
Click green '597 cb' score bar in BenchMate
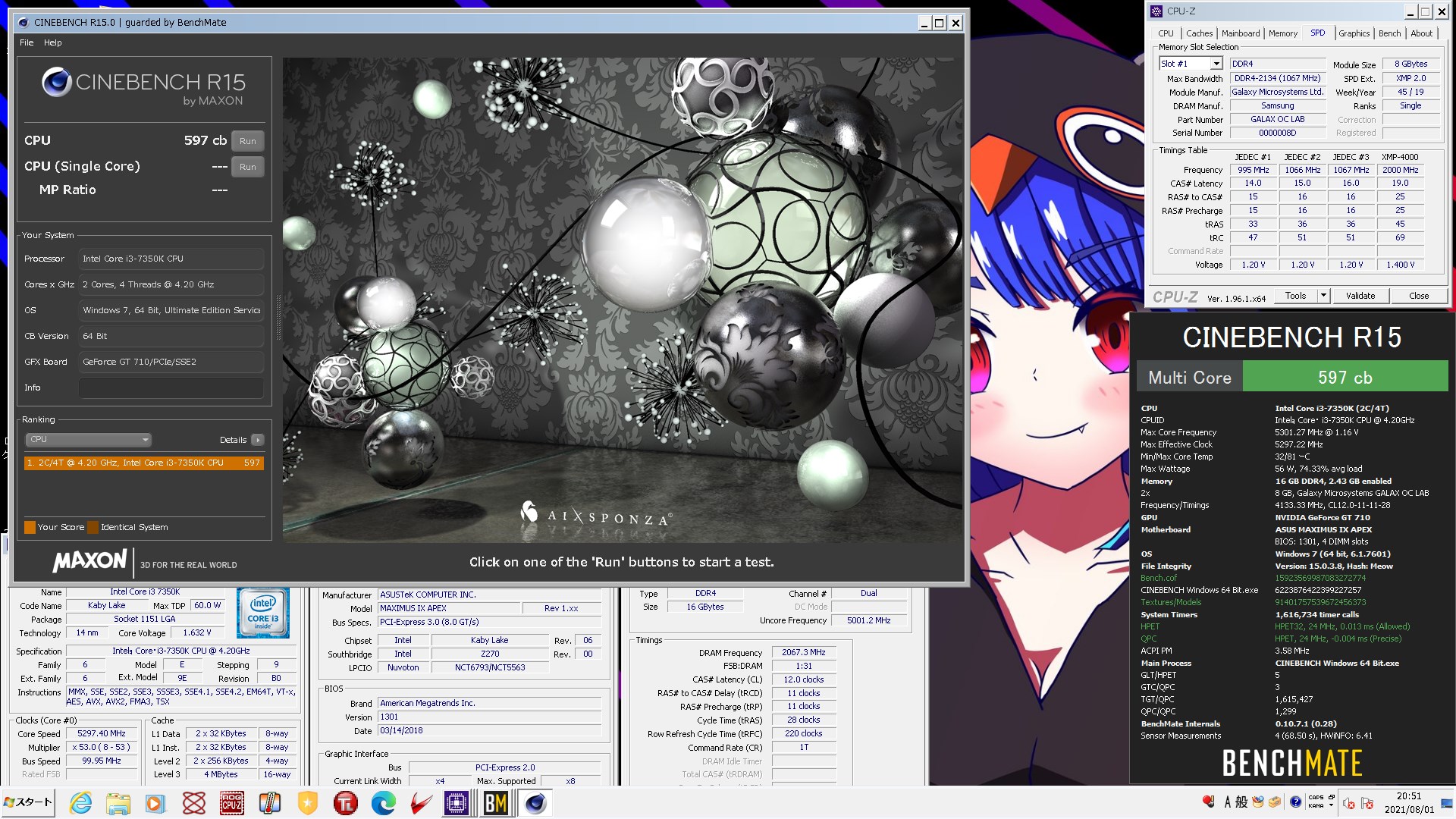1345,377
